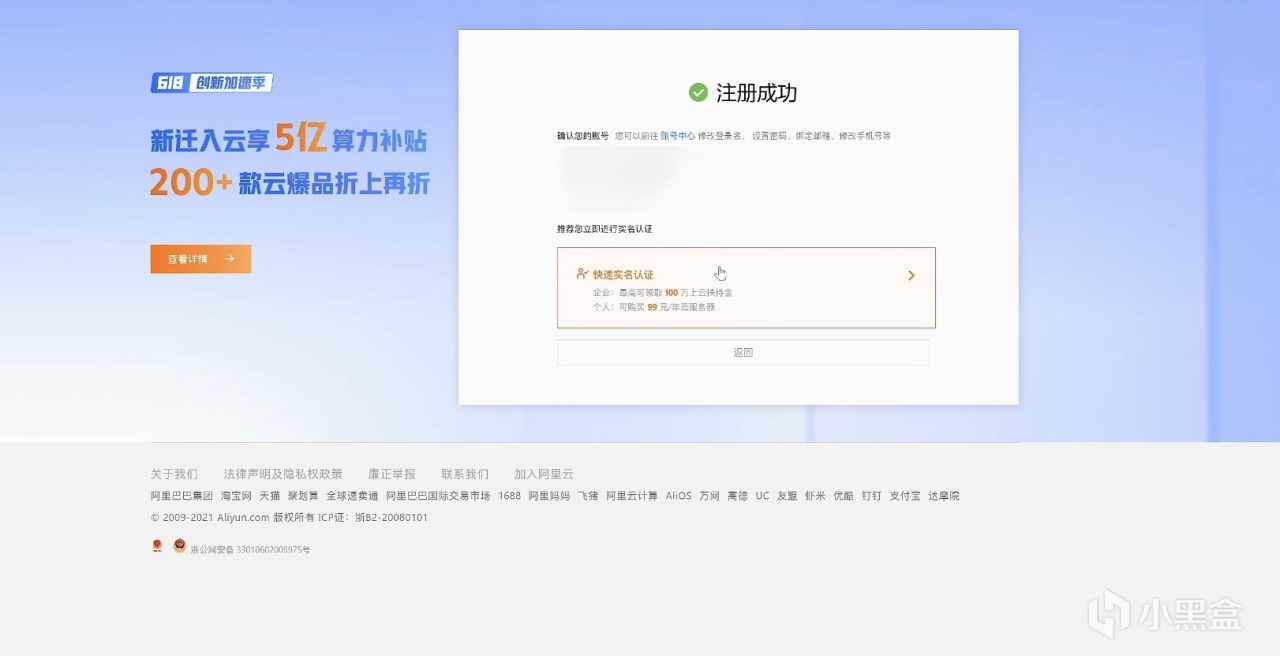
Task: Click 浙公网安备 33010602009975号 text
Action: pos(251,549)
